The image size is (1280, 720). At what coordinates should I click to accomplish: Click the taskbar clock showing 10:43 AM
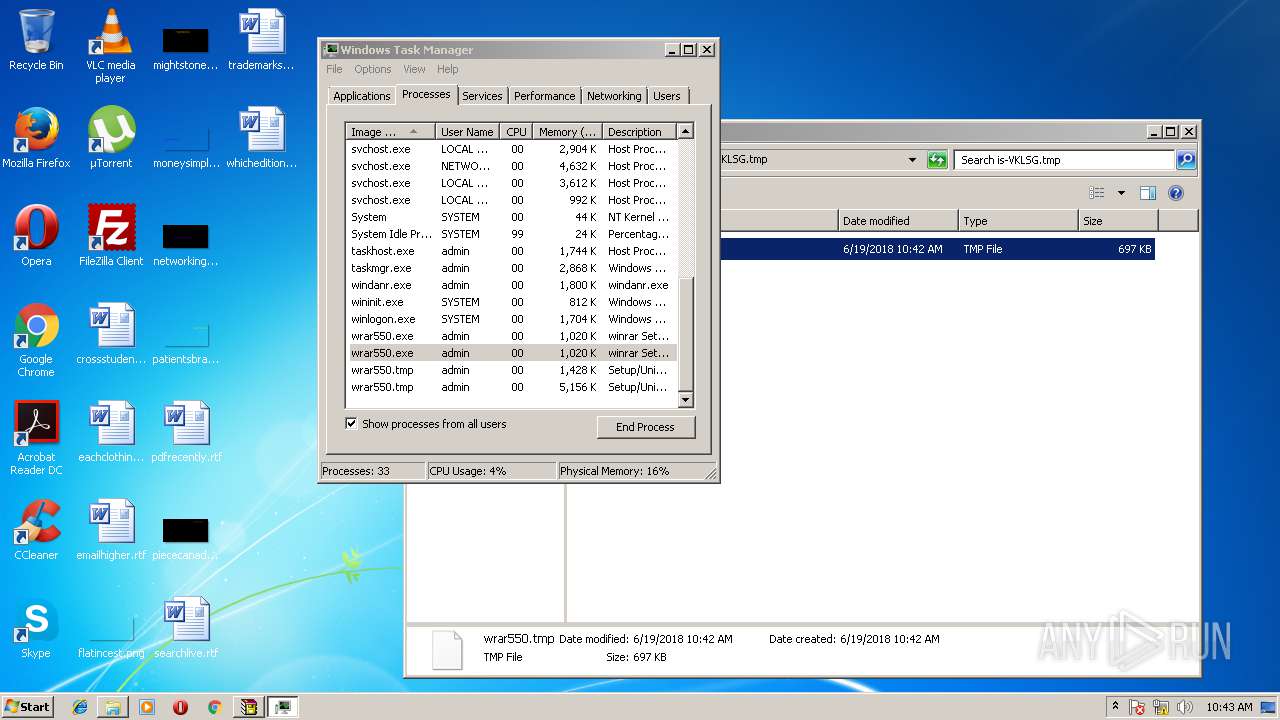[1228, 707]
